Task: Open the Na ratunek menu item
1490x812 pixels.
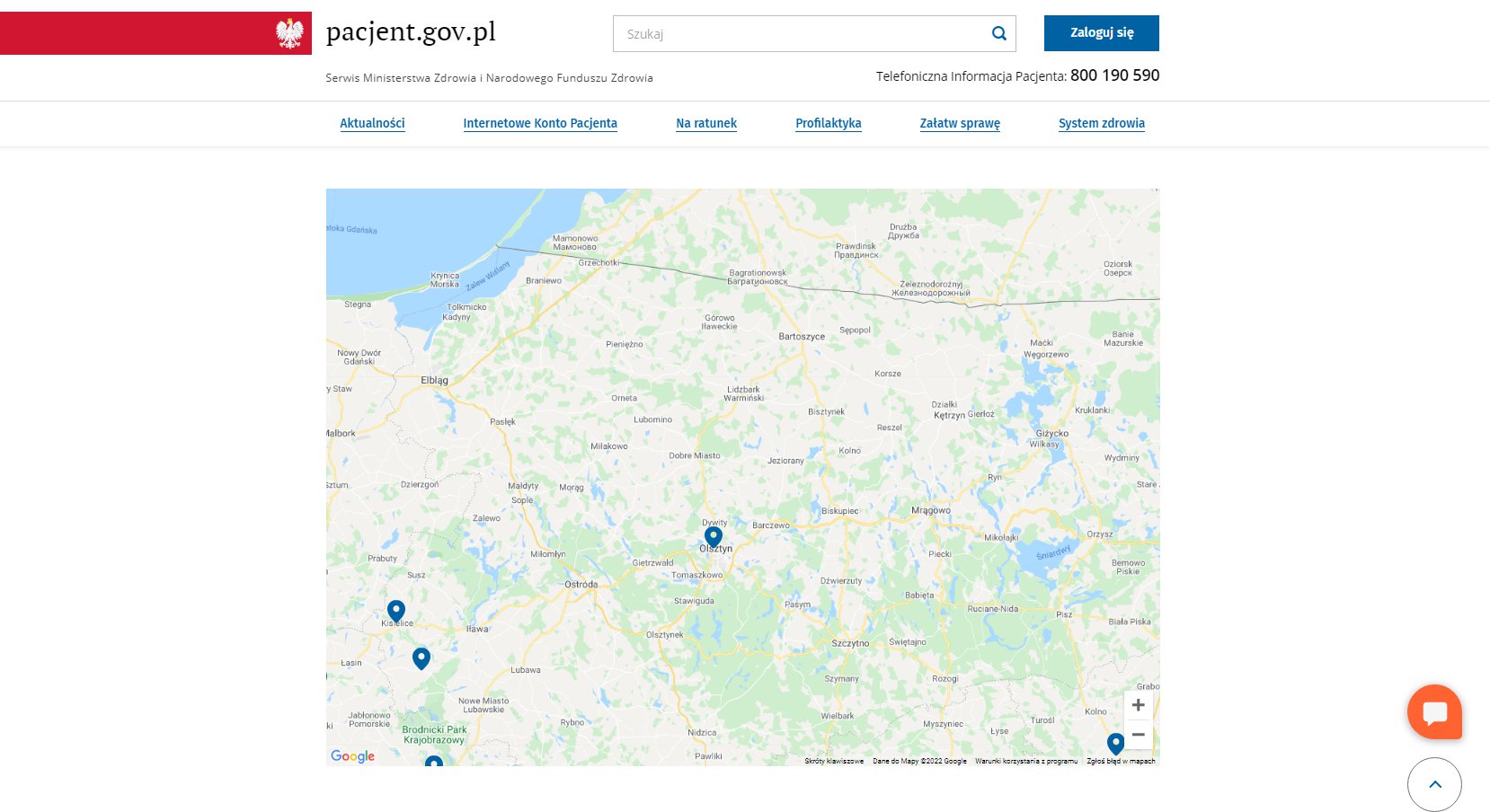Action: (706, 123)
